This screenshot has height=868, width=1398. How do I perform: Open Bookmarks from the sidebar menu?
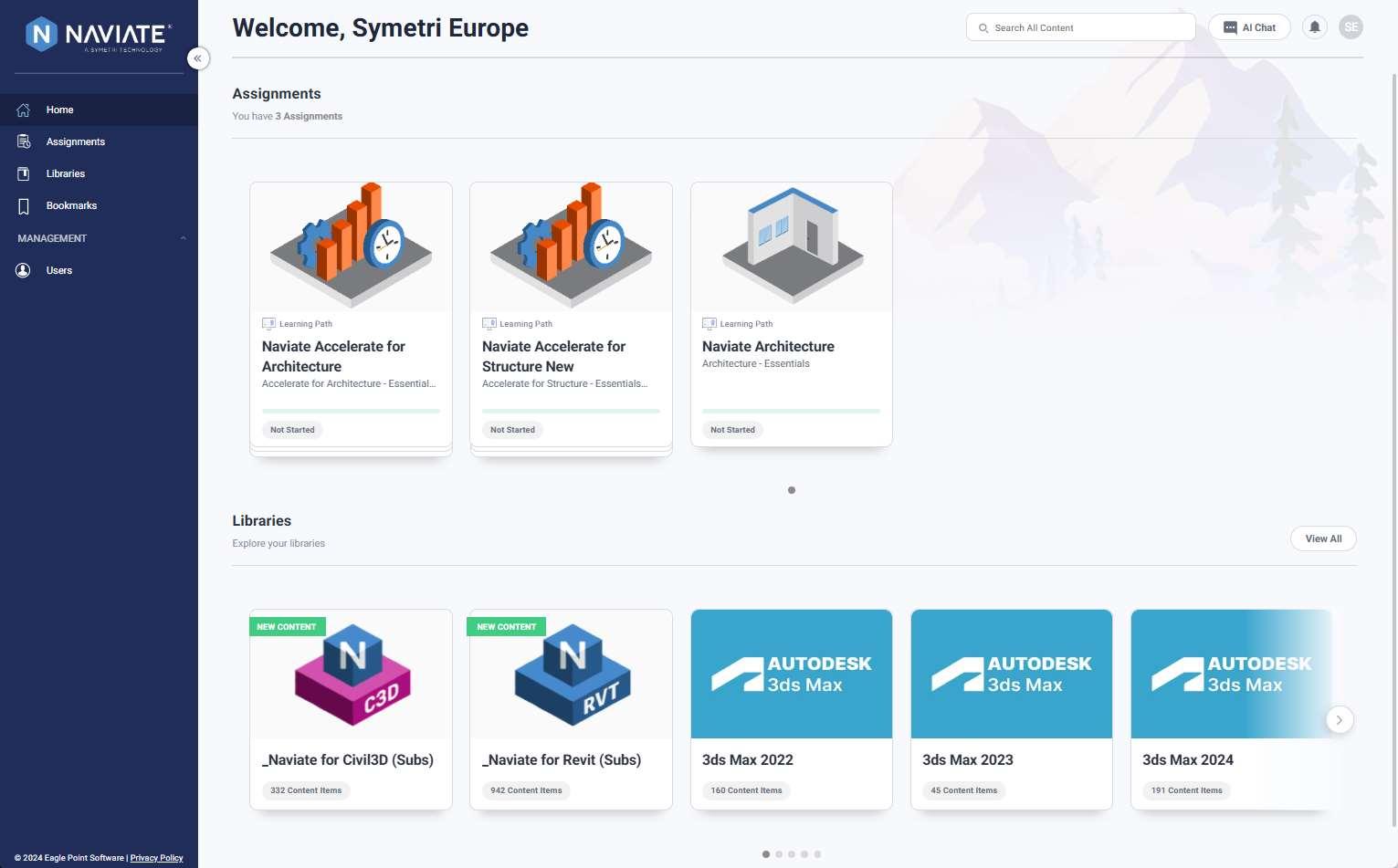click(99, 205)
